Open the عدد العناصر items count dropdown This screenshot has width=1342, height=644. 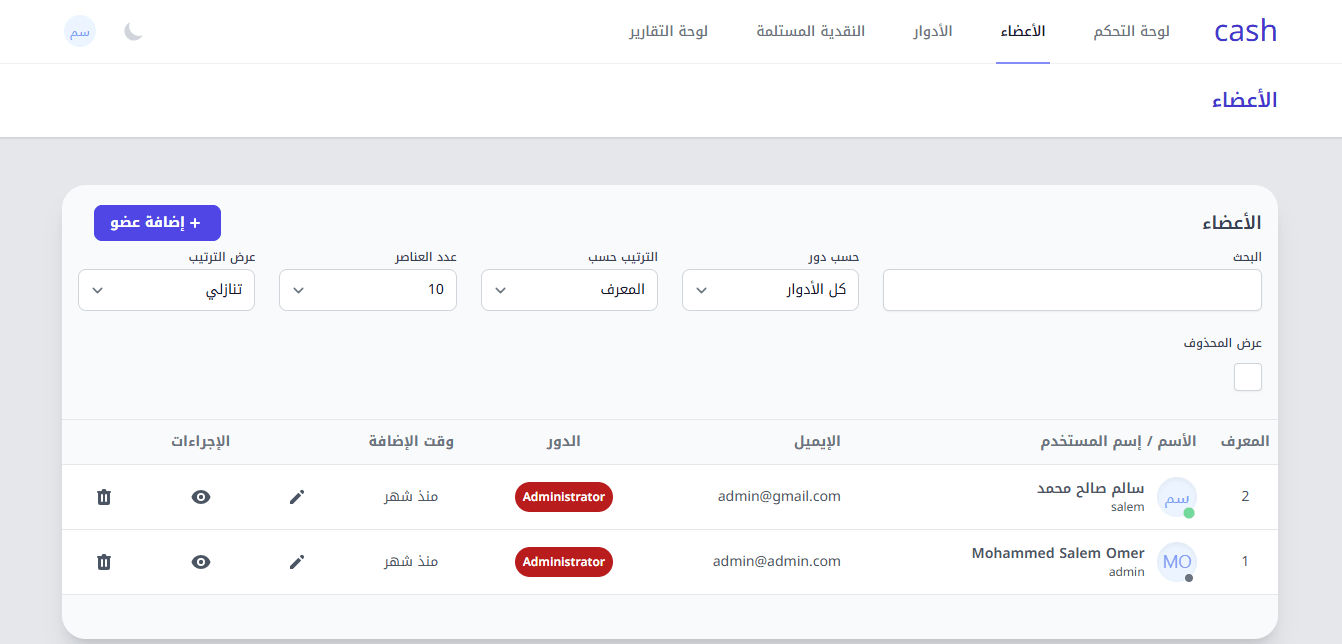[x=367, y=290]
